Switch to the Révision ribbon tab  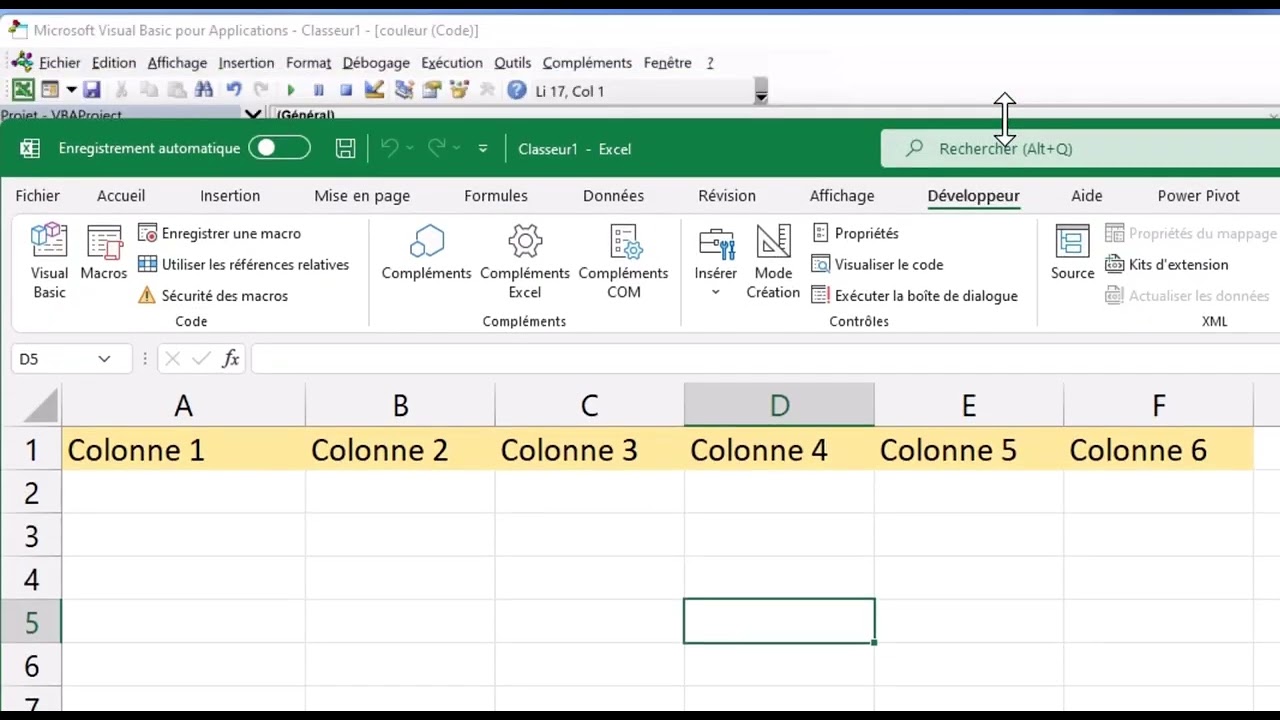coord(727,196)
